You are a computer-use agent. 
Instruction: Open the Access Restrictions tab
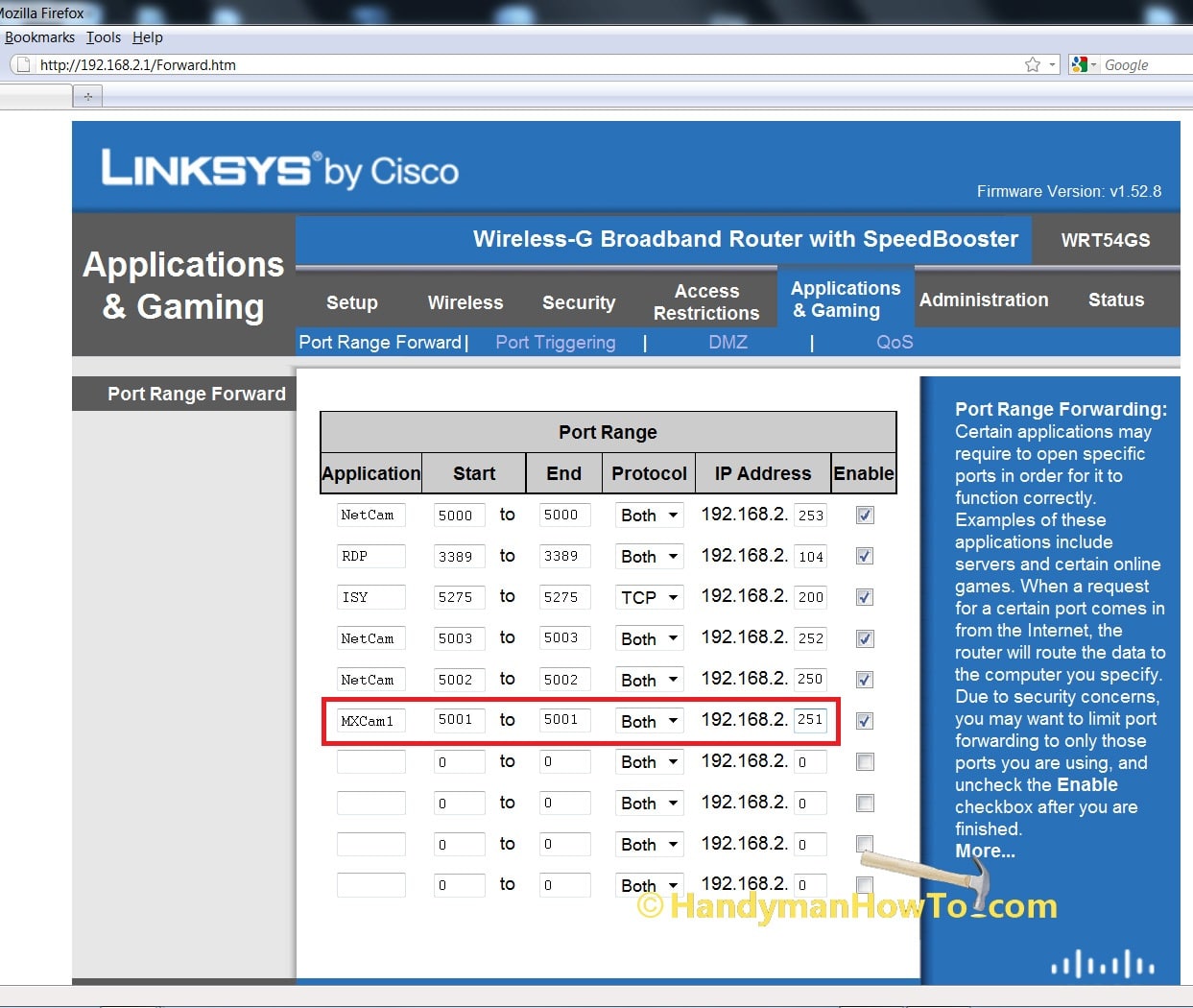click(x=706, y=301)
